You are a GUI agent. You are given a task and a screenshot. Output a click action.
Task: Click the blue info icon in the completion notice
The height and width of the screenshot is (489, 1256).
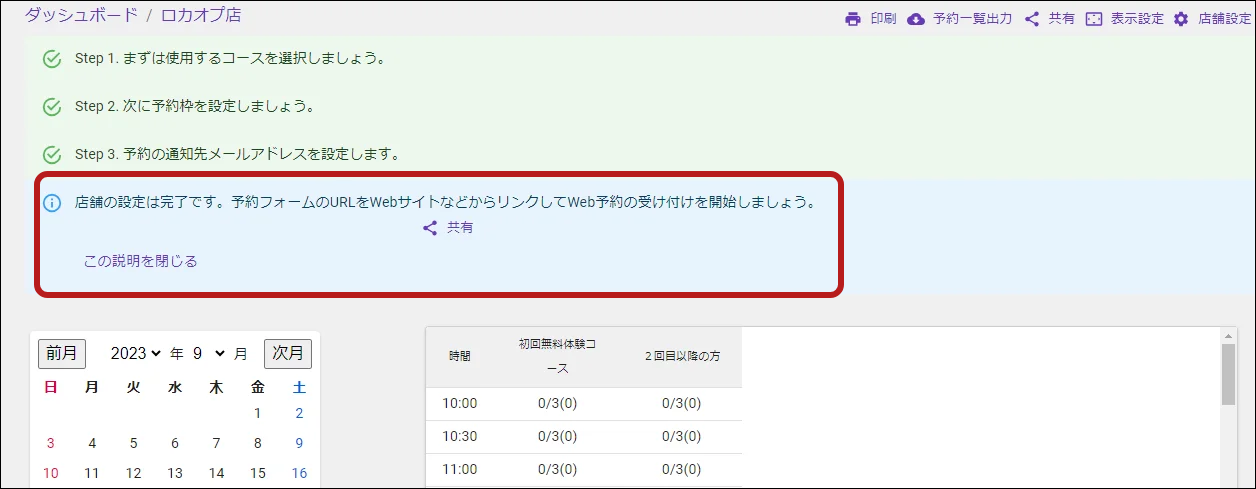pos(53,203)
